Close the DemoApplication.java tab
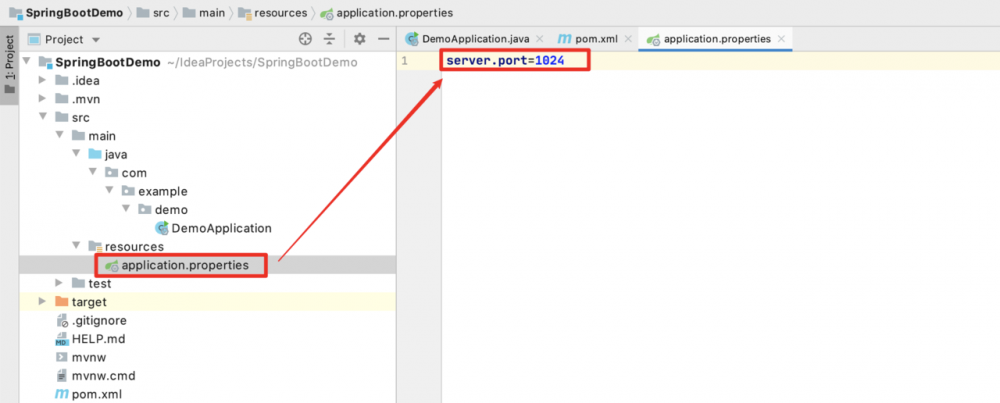This screenshot has height=403, width=1000. [x=540, y=39]
